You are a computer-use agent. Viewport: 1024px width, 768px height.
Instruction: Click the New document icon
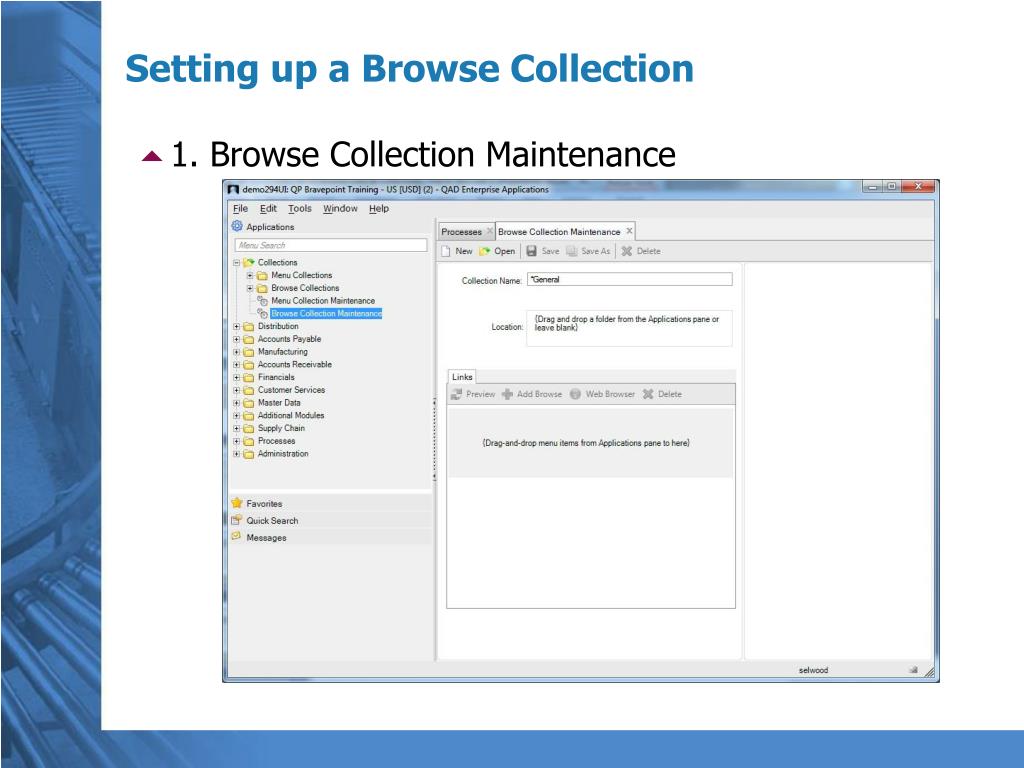[x=446, y=251]
